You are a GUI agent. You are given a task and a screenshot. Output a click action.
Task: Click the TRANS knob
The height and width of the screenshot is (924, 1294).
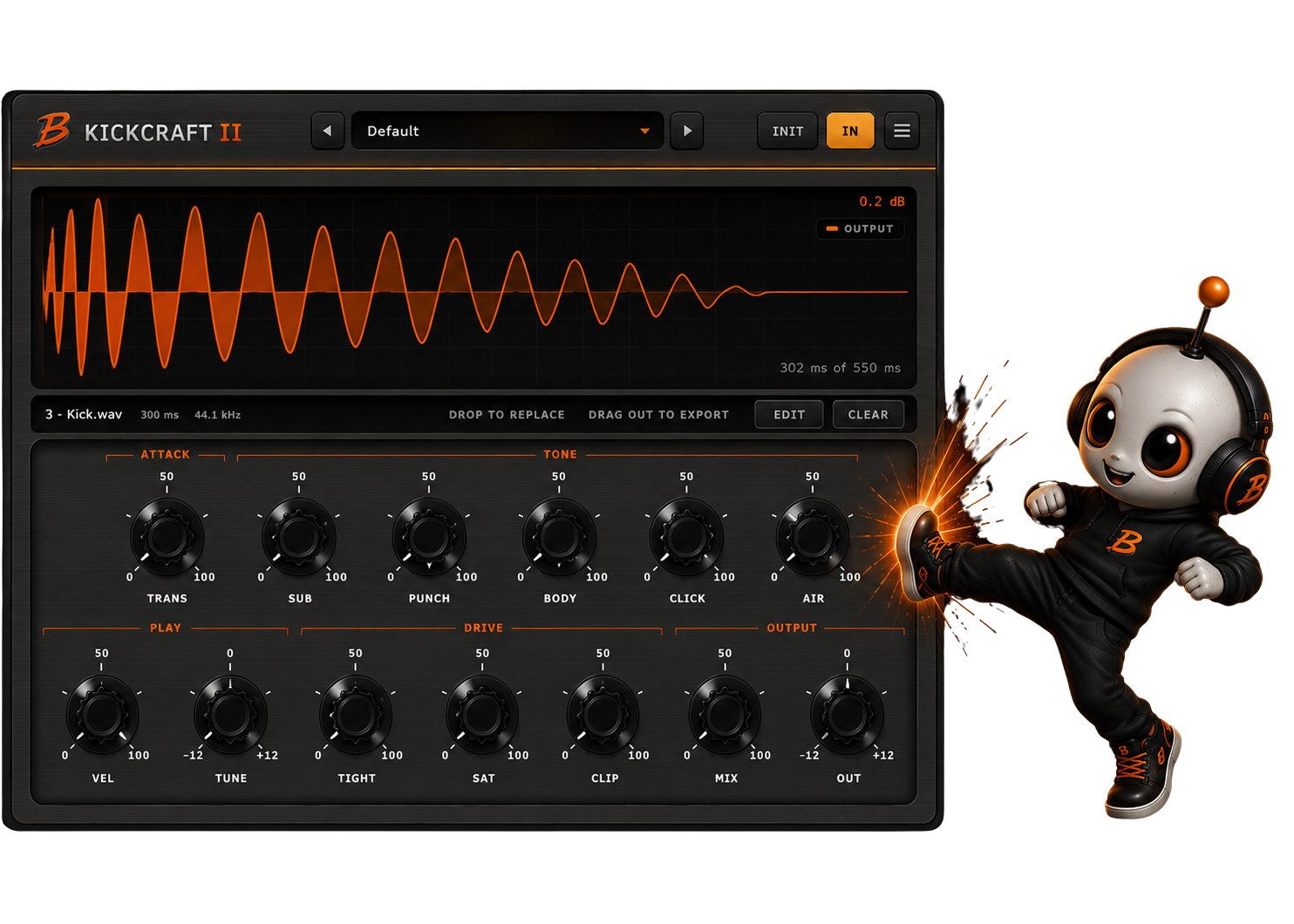pyautogui.click(x=167, y=537)
